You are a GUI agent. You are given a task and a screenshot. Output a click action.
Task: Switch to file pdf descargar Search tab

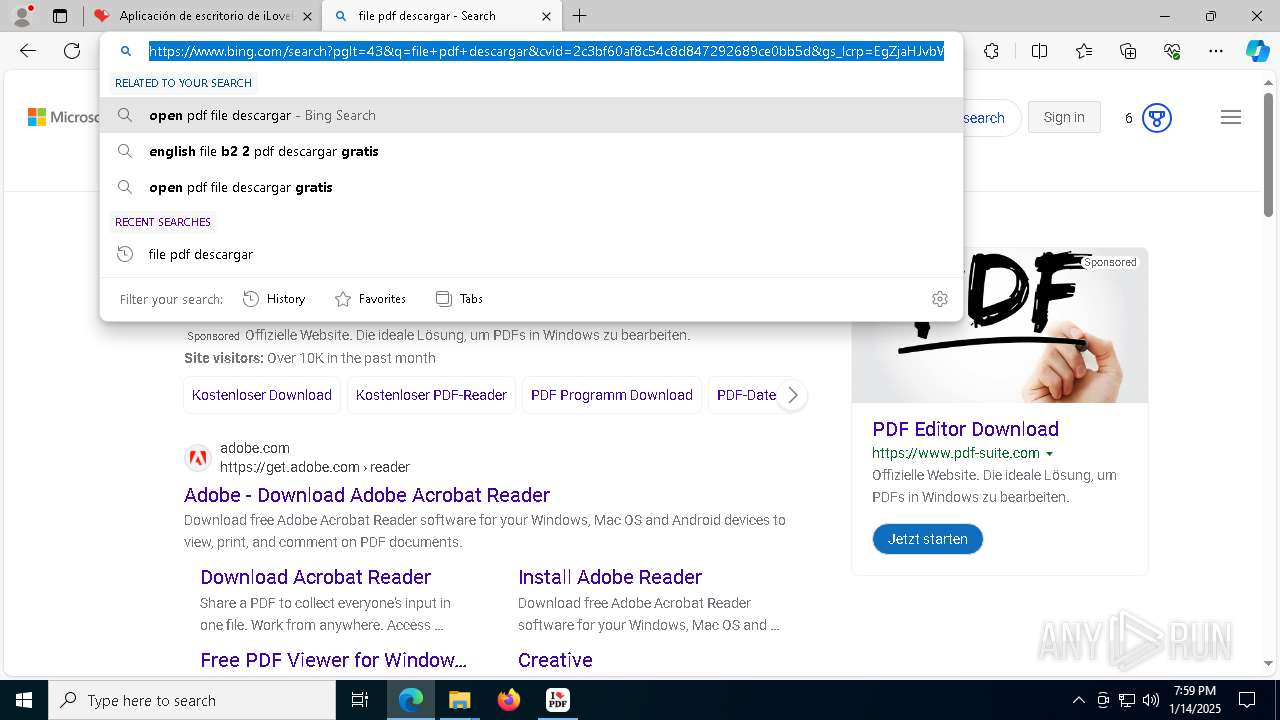click(441, 16)
